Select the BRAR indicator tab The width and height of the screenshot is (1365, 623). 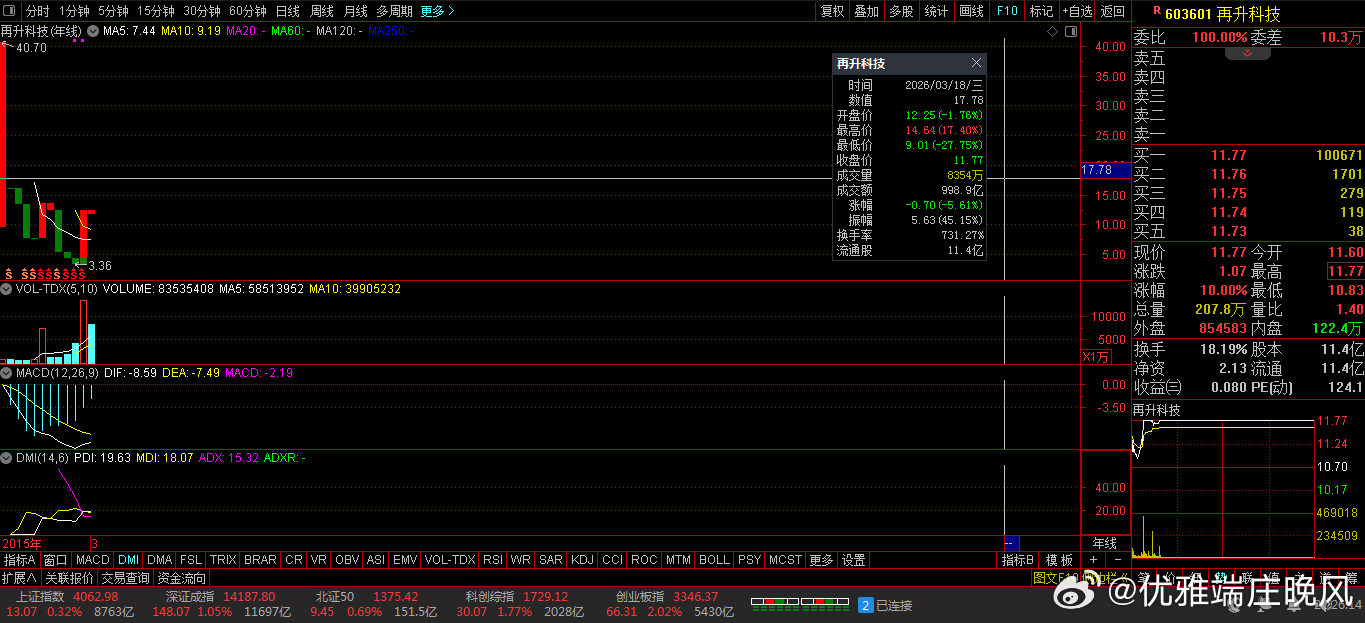tap(260, 560)
